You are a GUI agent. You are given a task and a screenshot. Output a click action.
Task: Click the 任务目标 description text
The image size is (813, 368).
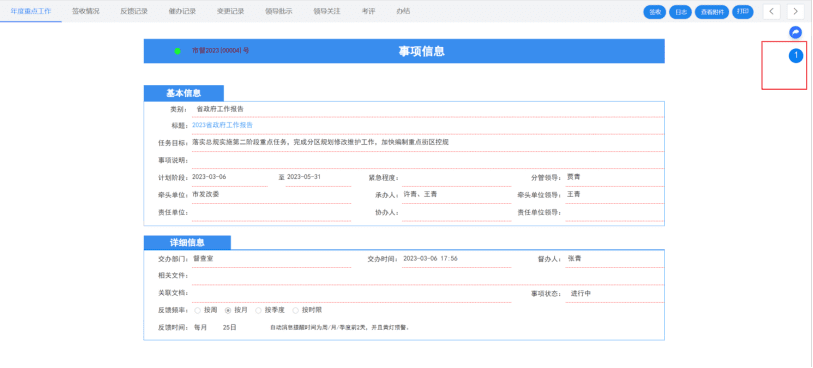320,141
